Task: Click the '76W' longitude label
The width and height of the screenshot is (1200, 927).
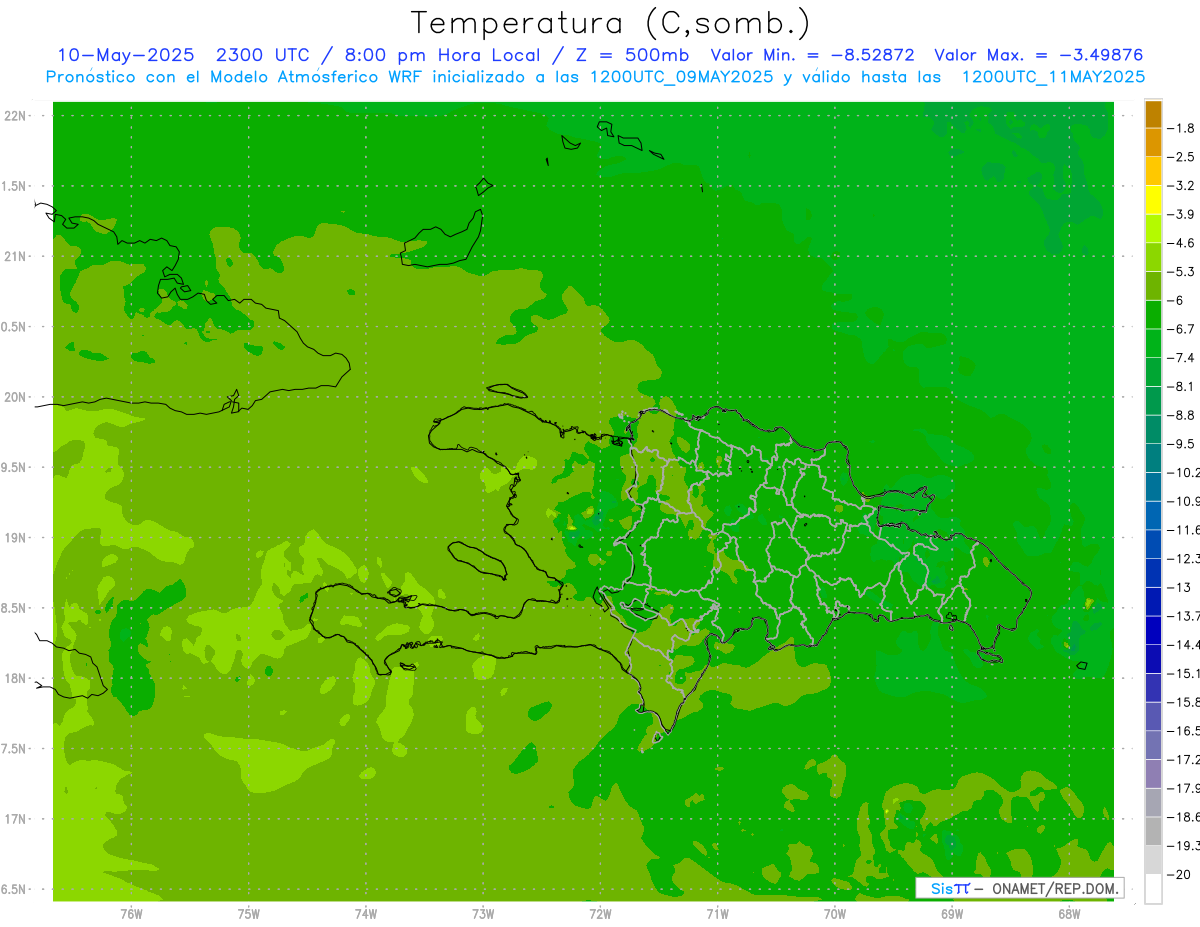Action: (131, 914)
